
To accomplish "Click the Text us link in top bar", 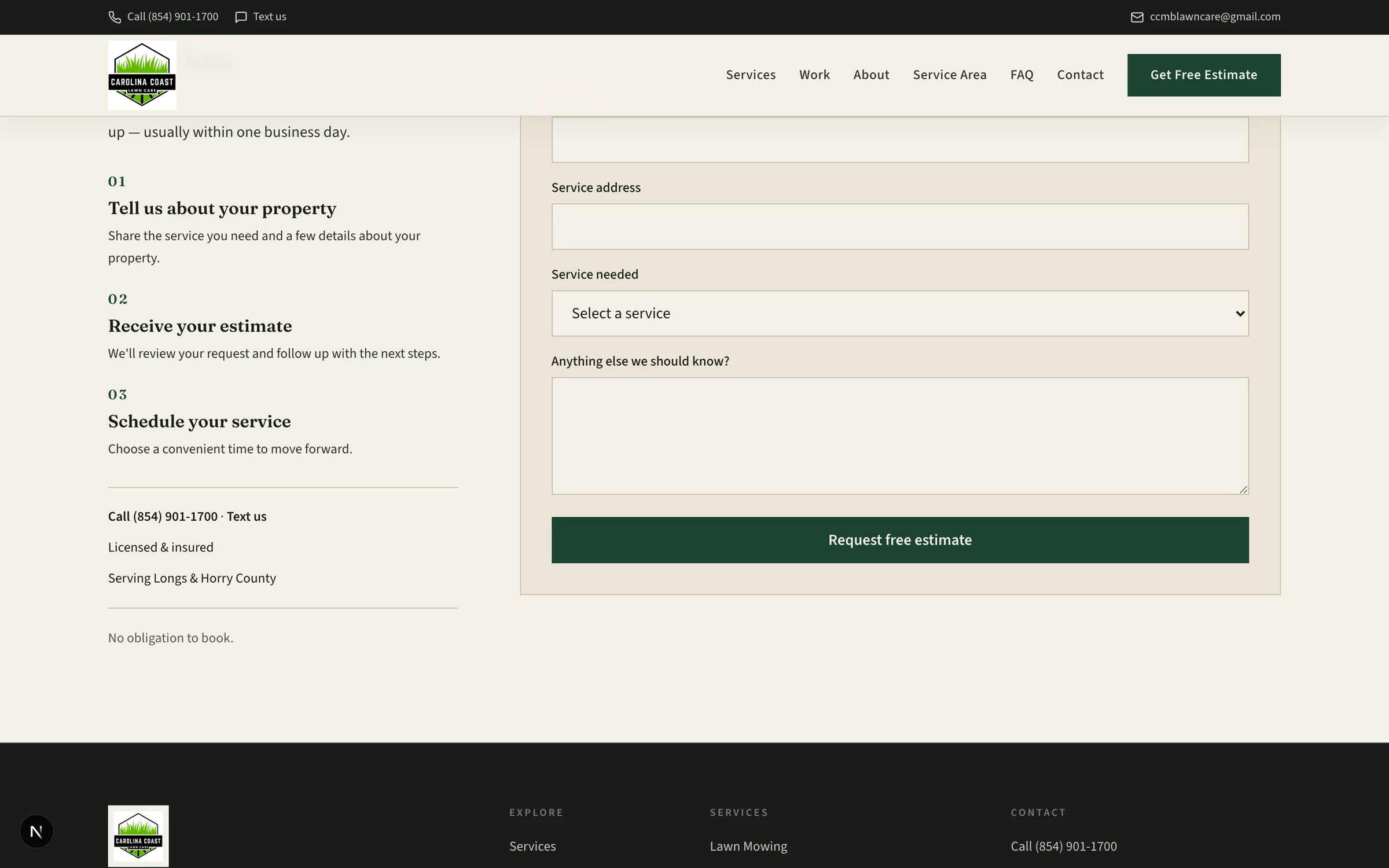I will click(270, 17).
